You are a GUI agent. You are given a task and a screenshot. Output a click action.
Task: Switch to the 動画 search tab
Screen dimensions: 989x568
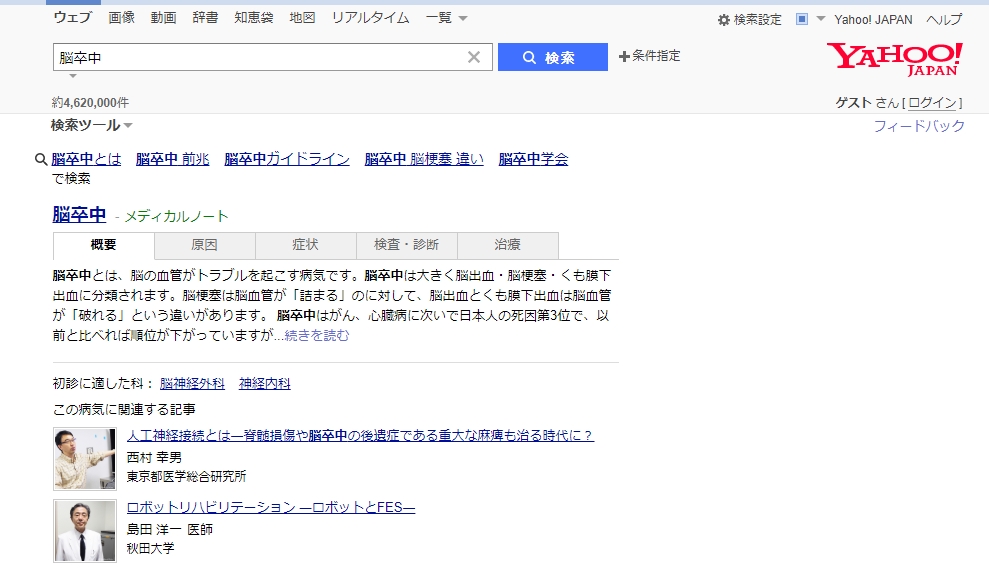point(163,18)
